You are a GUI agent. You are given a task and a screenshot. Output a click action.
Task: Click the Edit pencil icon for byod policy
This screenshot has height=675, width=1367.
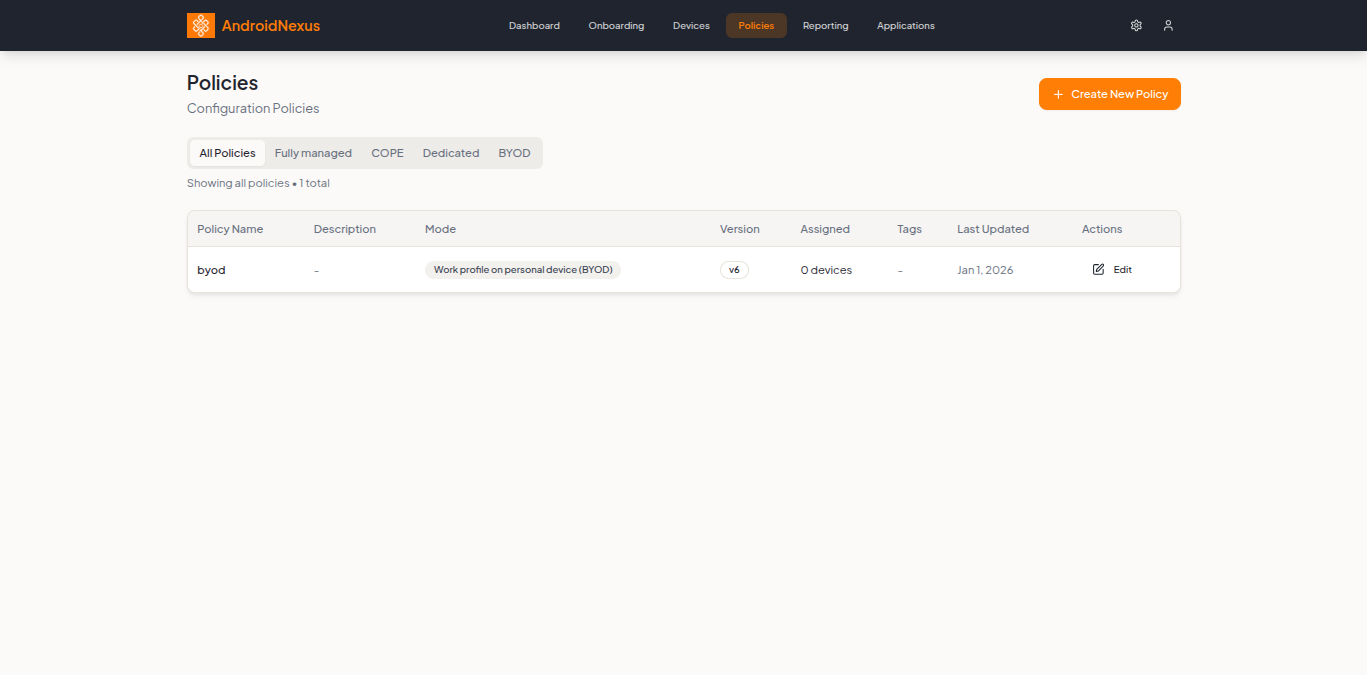click(1097, 269)
